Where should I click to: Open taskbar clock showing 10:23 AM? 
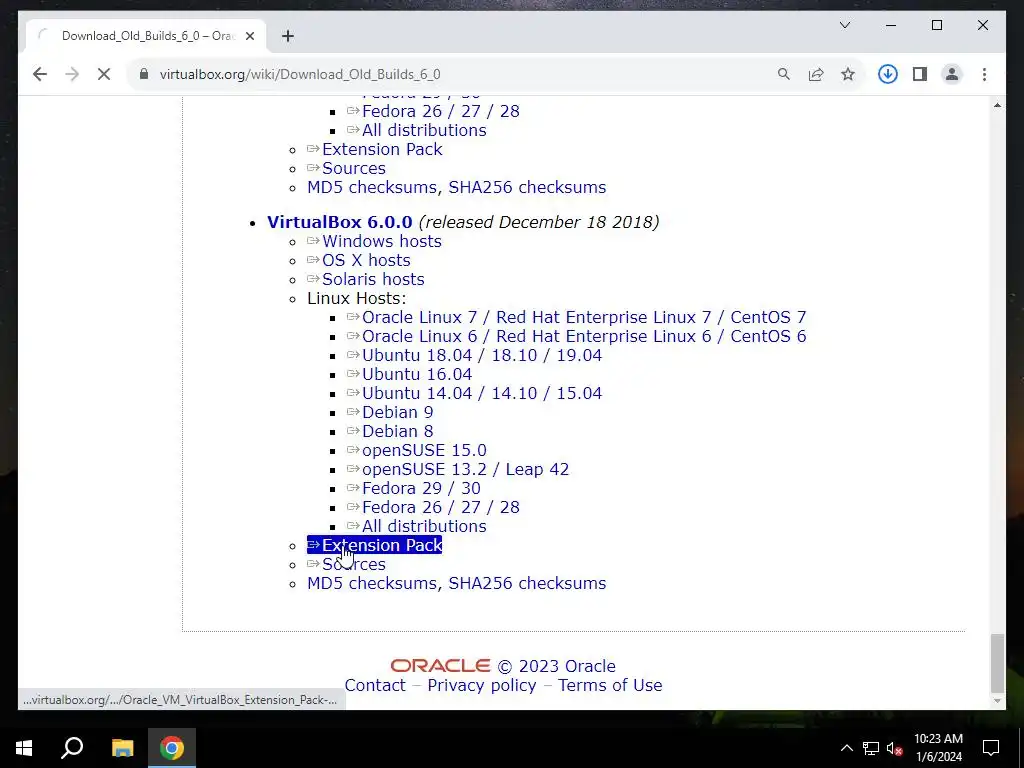[938, 748]
